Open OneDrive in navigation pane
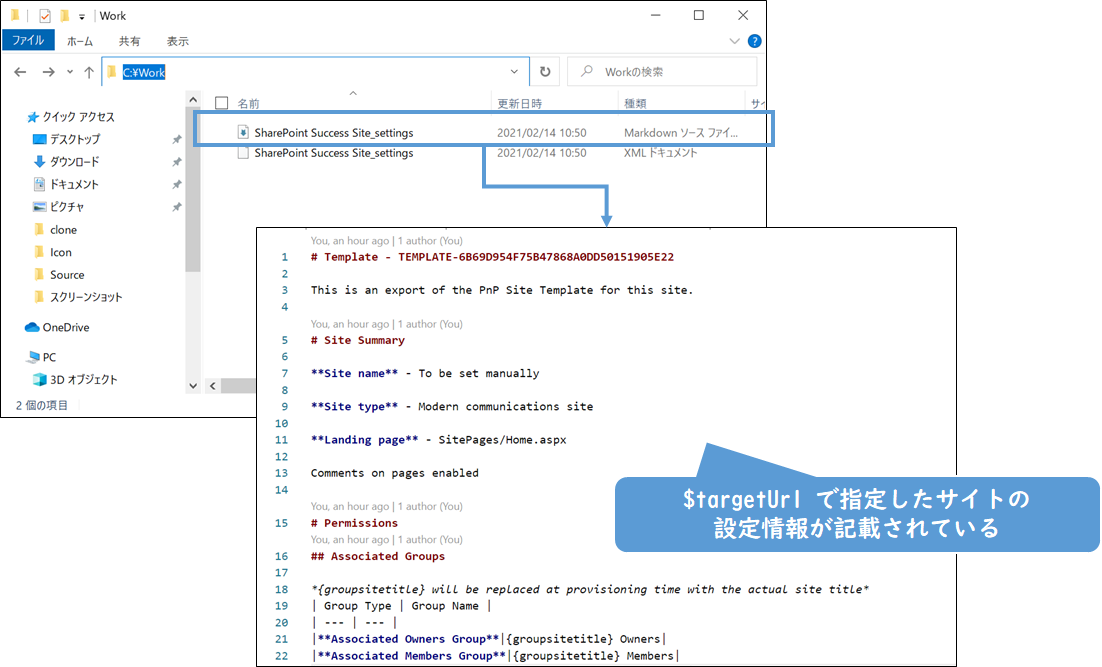Screen dimensions: 1102x667 tap(65, 328)
